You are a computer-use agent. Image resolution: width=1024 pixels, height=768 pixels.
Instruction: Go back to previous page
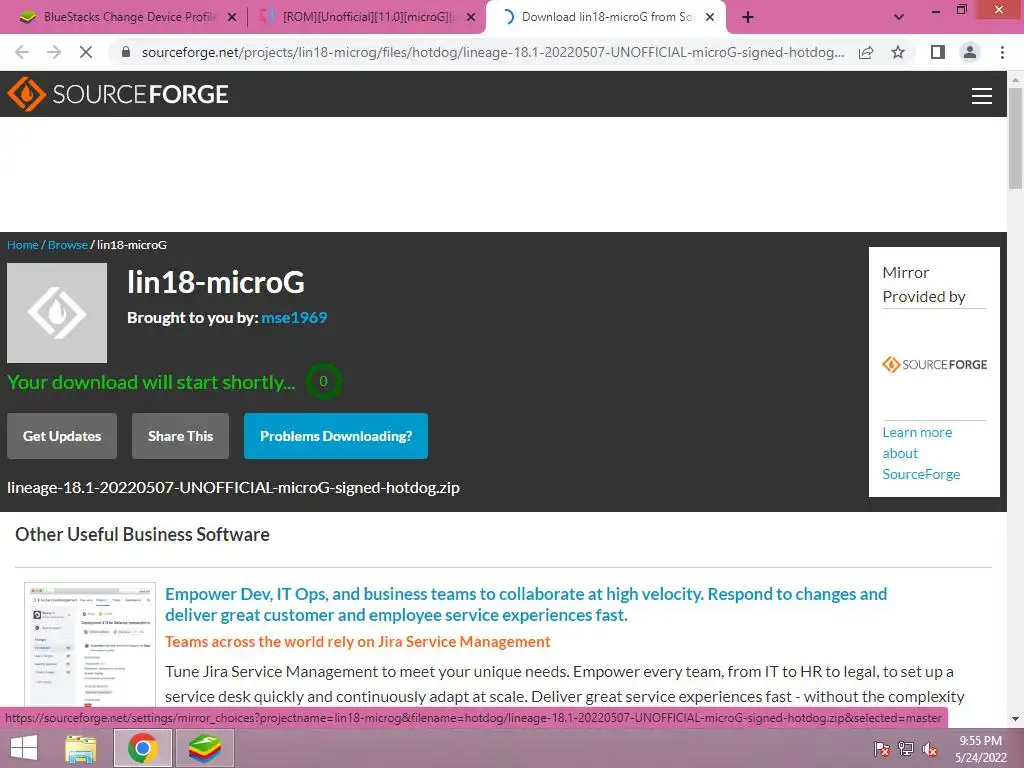tap(22, 52)
